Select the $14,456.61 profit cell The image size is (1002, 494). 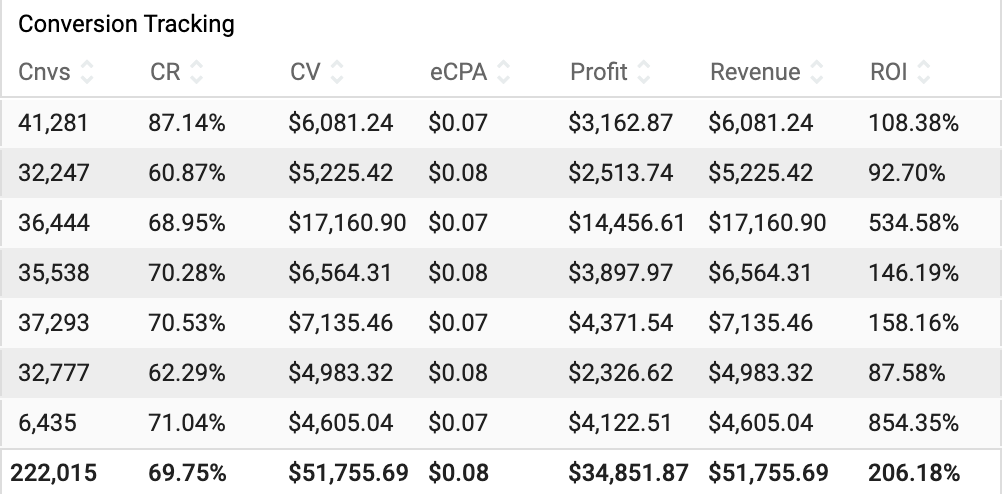pyautogui.click(x=627, y=223)
